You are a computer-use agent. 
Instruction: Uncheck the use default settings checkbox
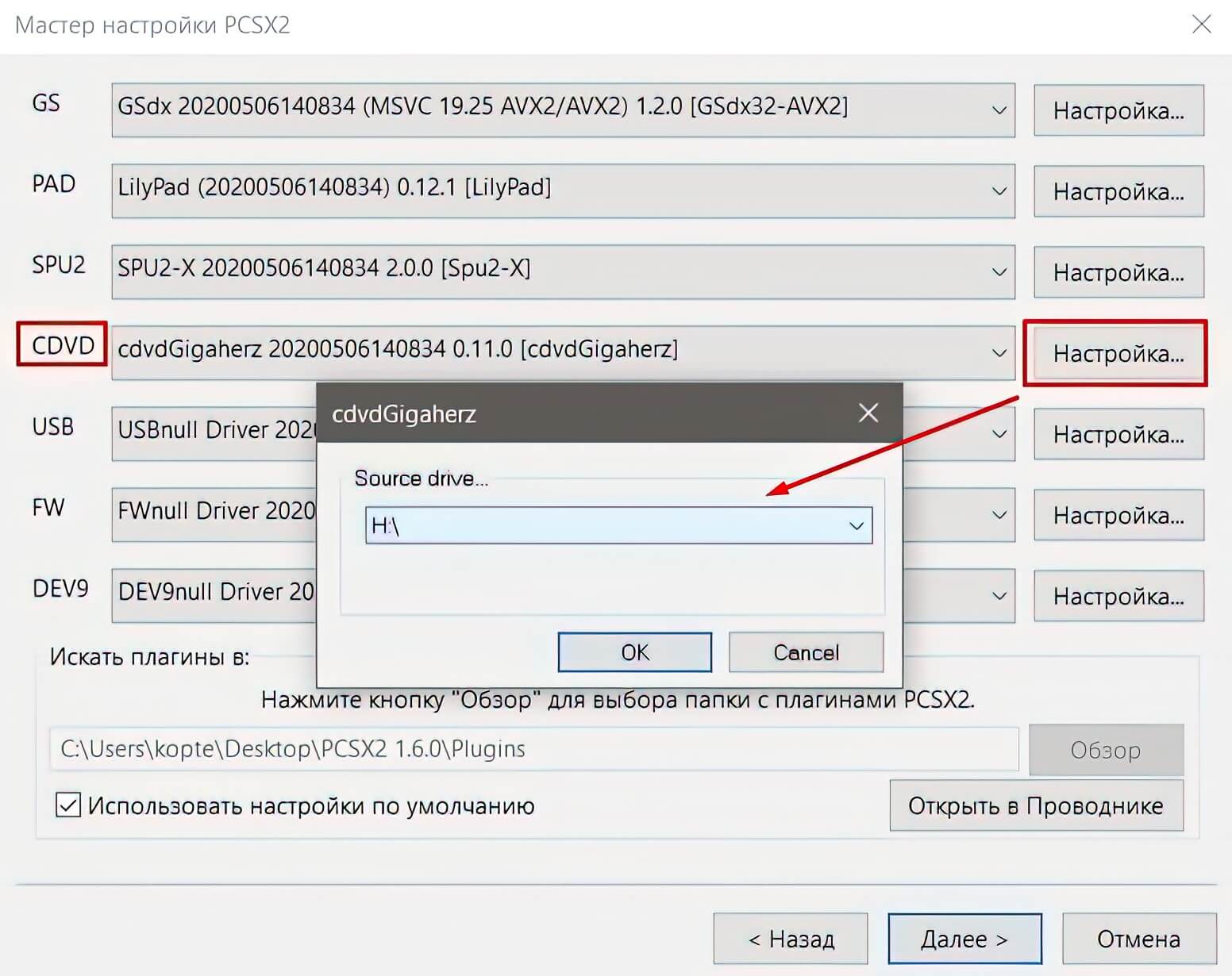68,805
